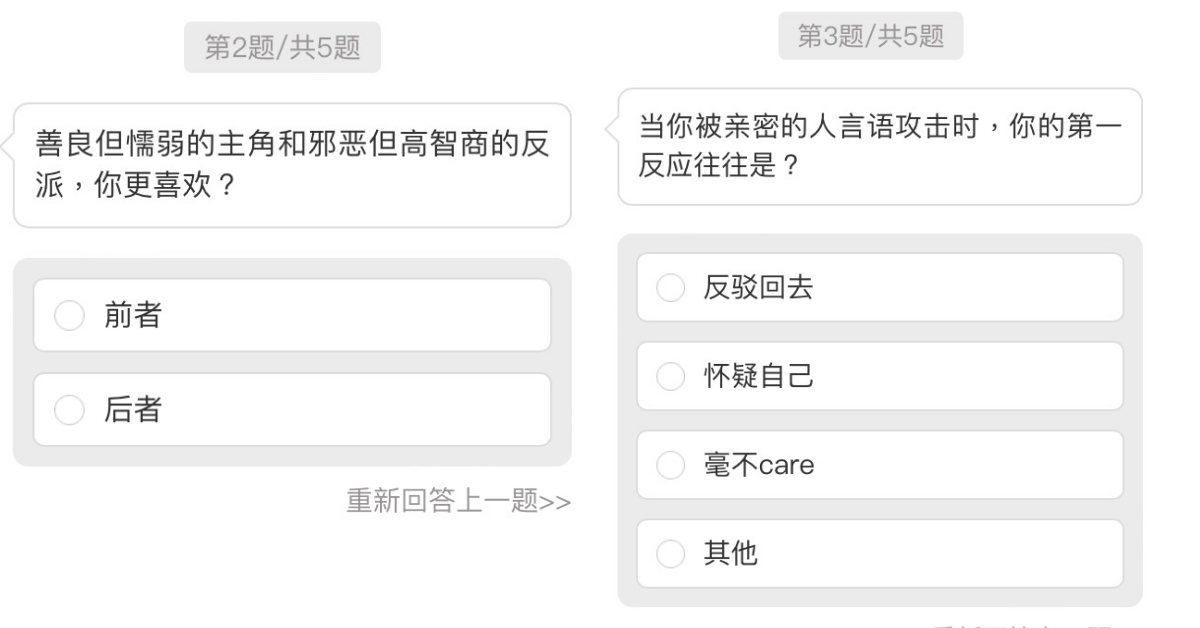Click the question bubble about 主角和反派

pyautogui.click(x=292, y=165)
